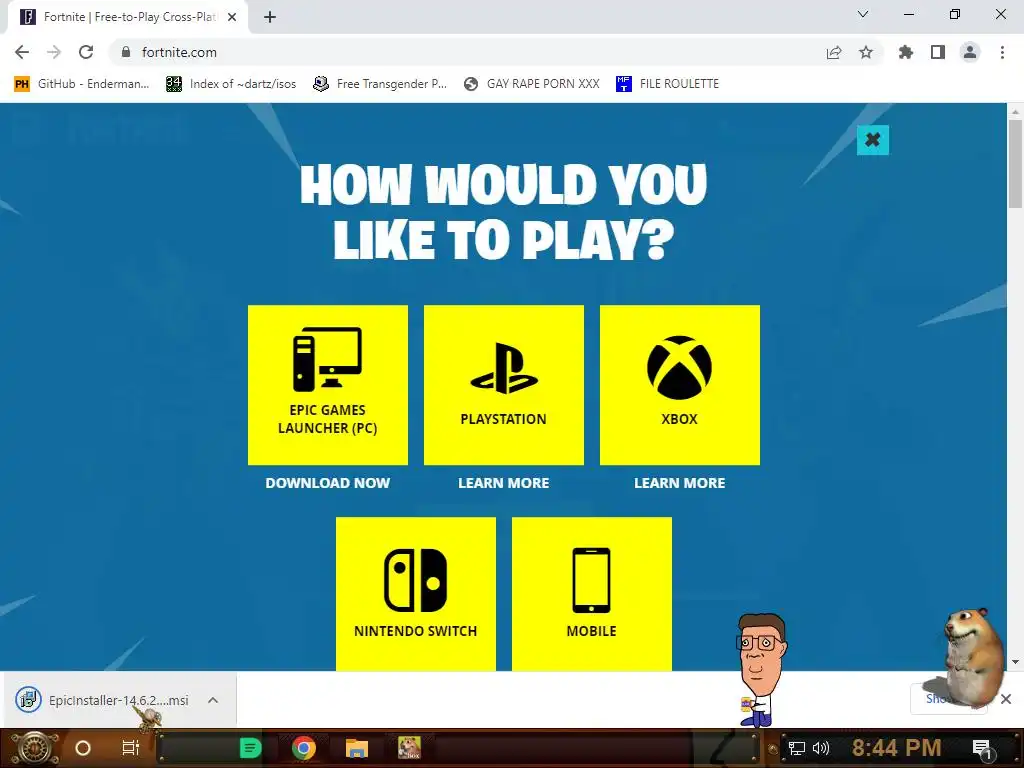Open the notification center icon
Screen dimensions: 1024x768
pos(983,750)
